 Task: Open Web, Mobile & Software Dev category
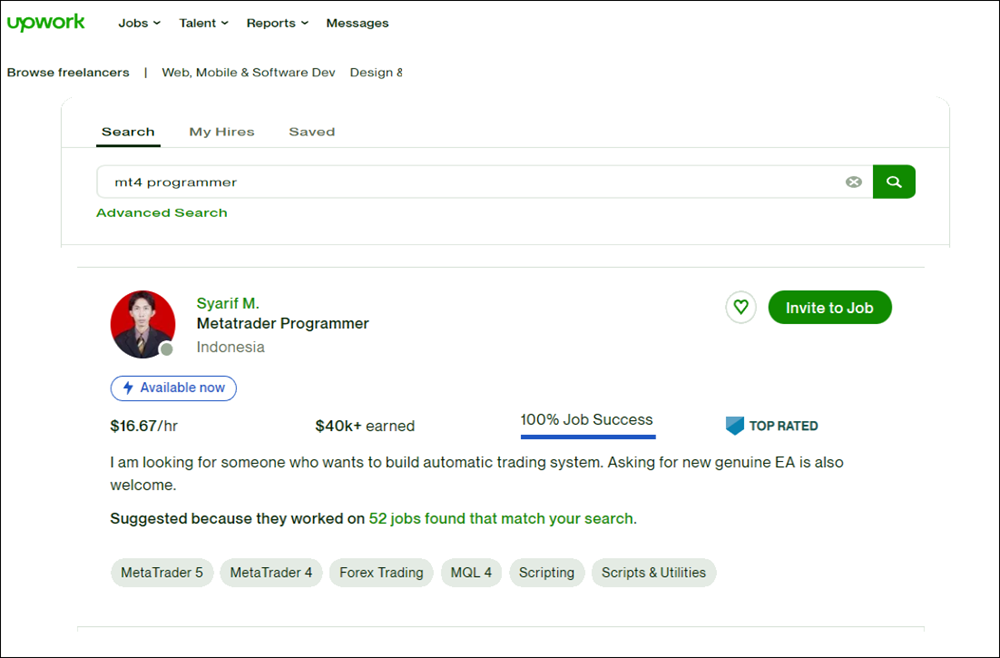click(x=249, y=73)
